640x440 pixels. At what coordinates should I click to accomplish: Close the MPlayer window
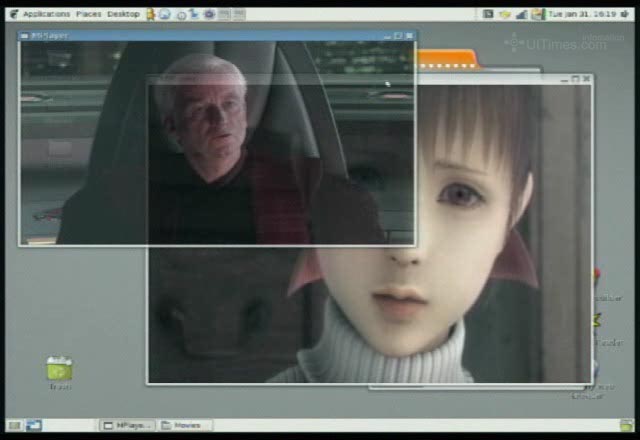[x=409, y=36]
